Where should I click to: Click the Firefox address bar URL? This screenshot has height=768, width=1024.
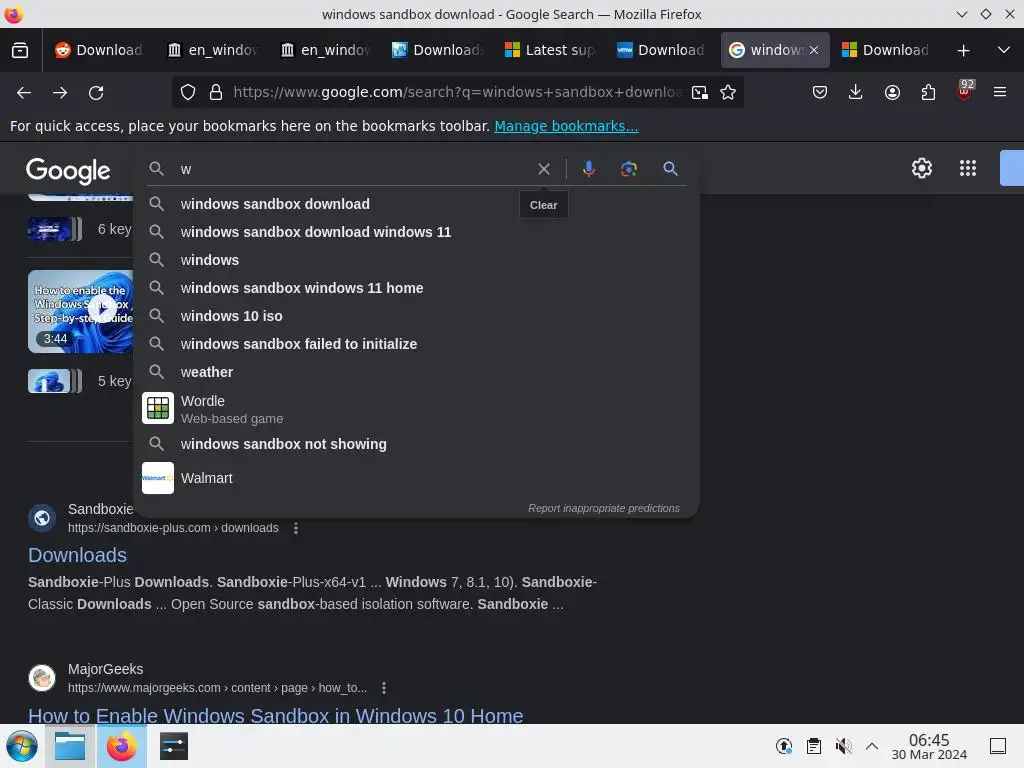(x=457, y=93)
